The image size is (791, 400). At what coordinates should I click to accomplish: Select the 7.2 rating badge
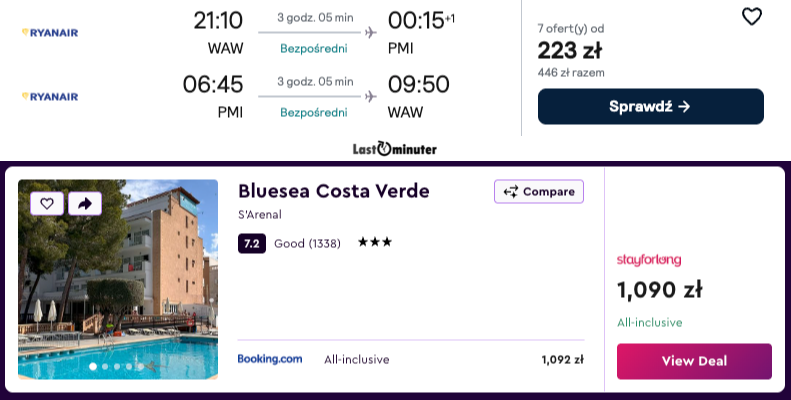[x=252, y=243]
